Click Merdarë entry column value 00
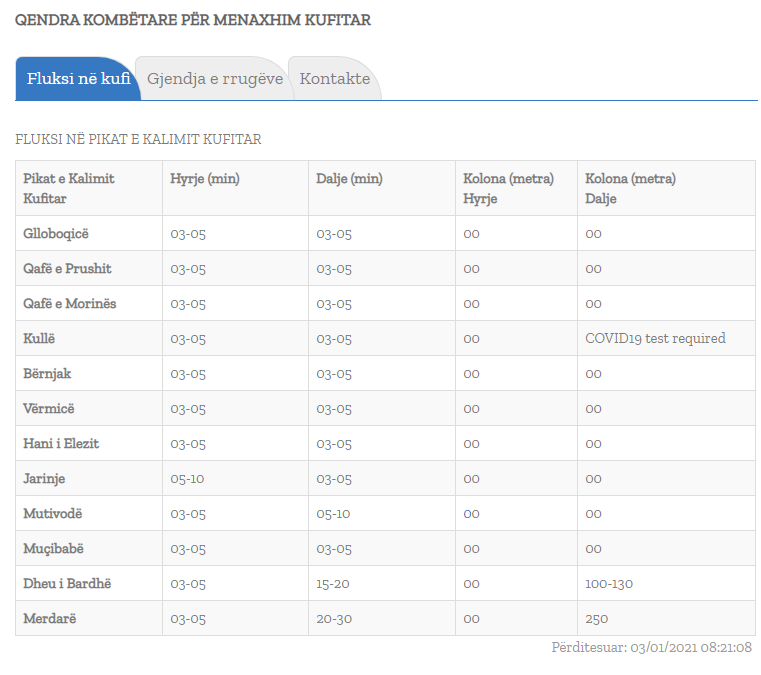Viewport: 761px width, 675px height. tap(471, 619)
